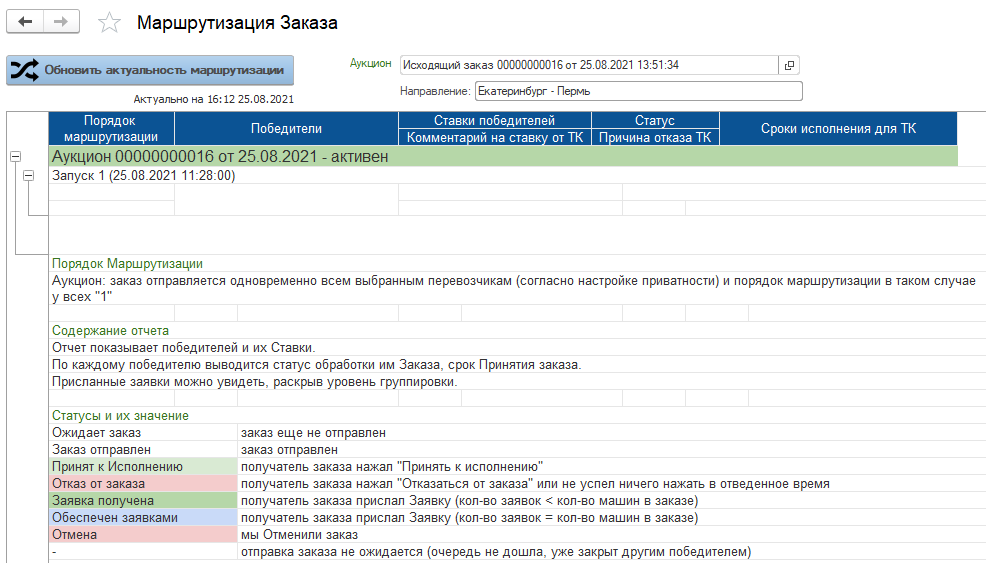
Task: Go back with the left arrow button
Action: coord(25,22)
